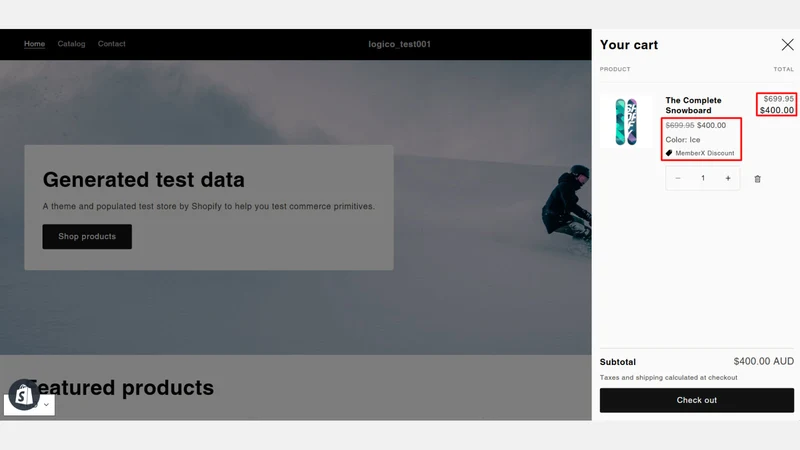Proceed with the Check out button
This screenshot has height=450, width=800.
point(696,400)
